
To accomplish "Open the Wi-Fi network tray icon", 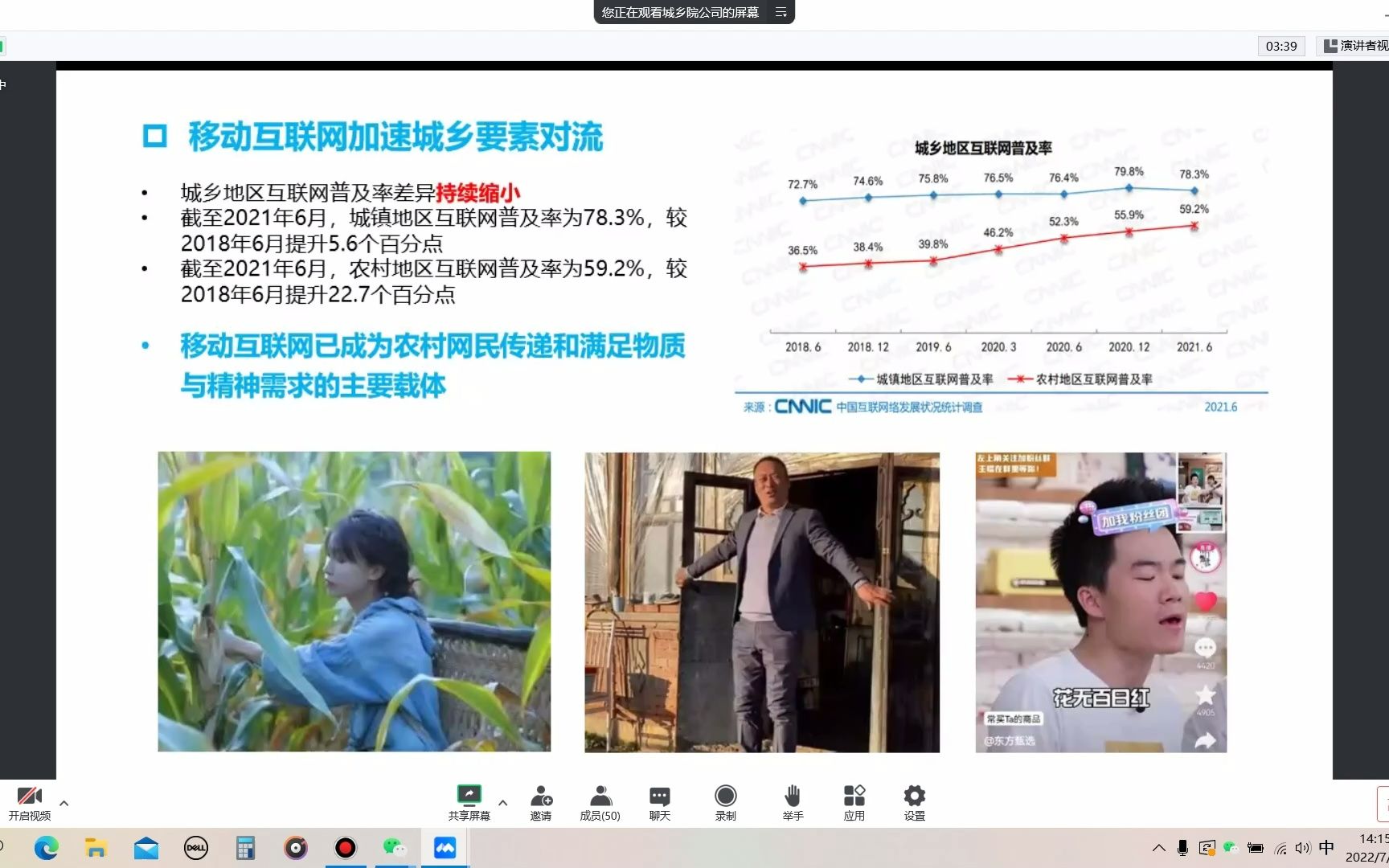I will 1280,849.
